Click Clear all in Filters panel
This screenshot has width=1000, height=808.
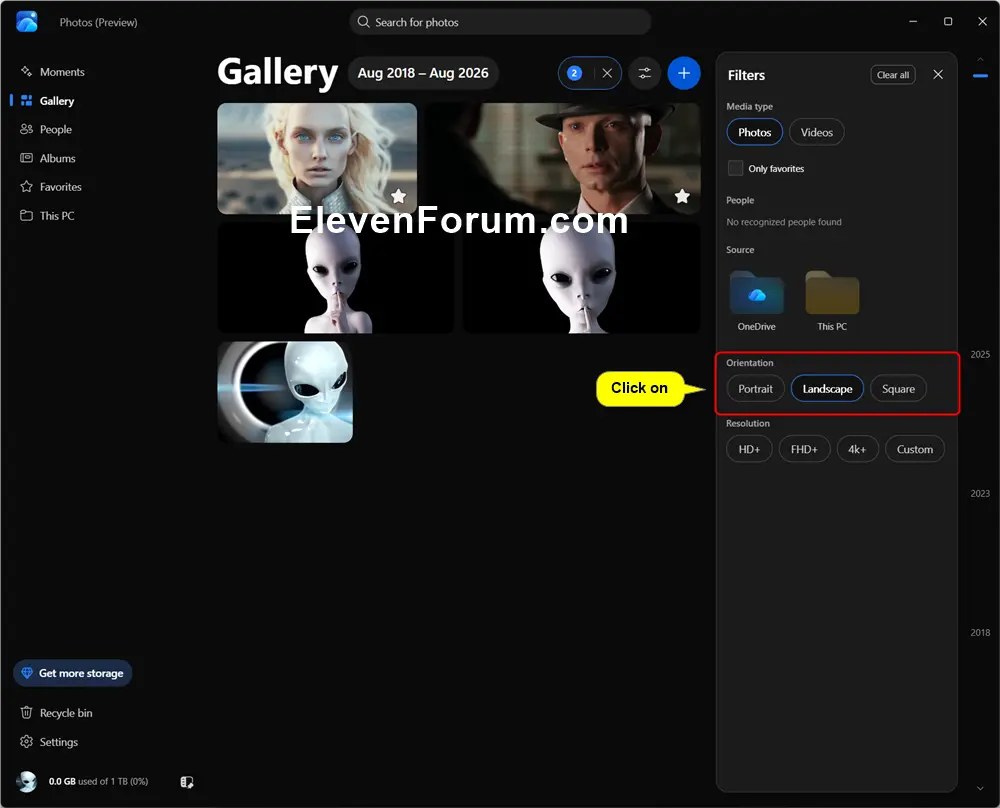click(893, 75)
